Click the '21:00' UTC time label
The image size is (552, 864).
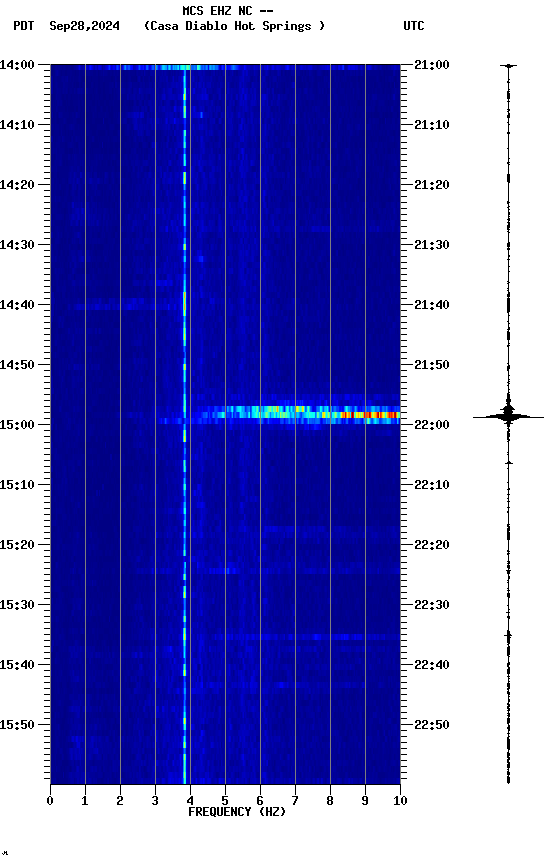[432, 65]
